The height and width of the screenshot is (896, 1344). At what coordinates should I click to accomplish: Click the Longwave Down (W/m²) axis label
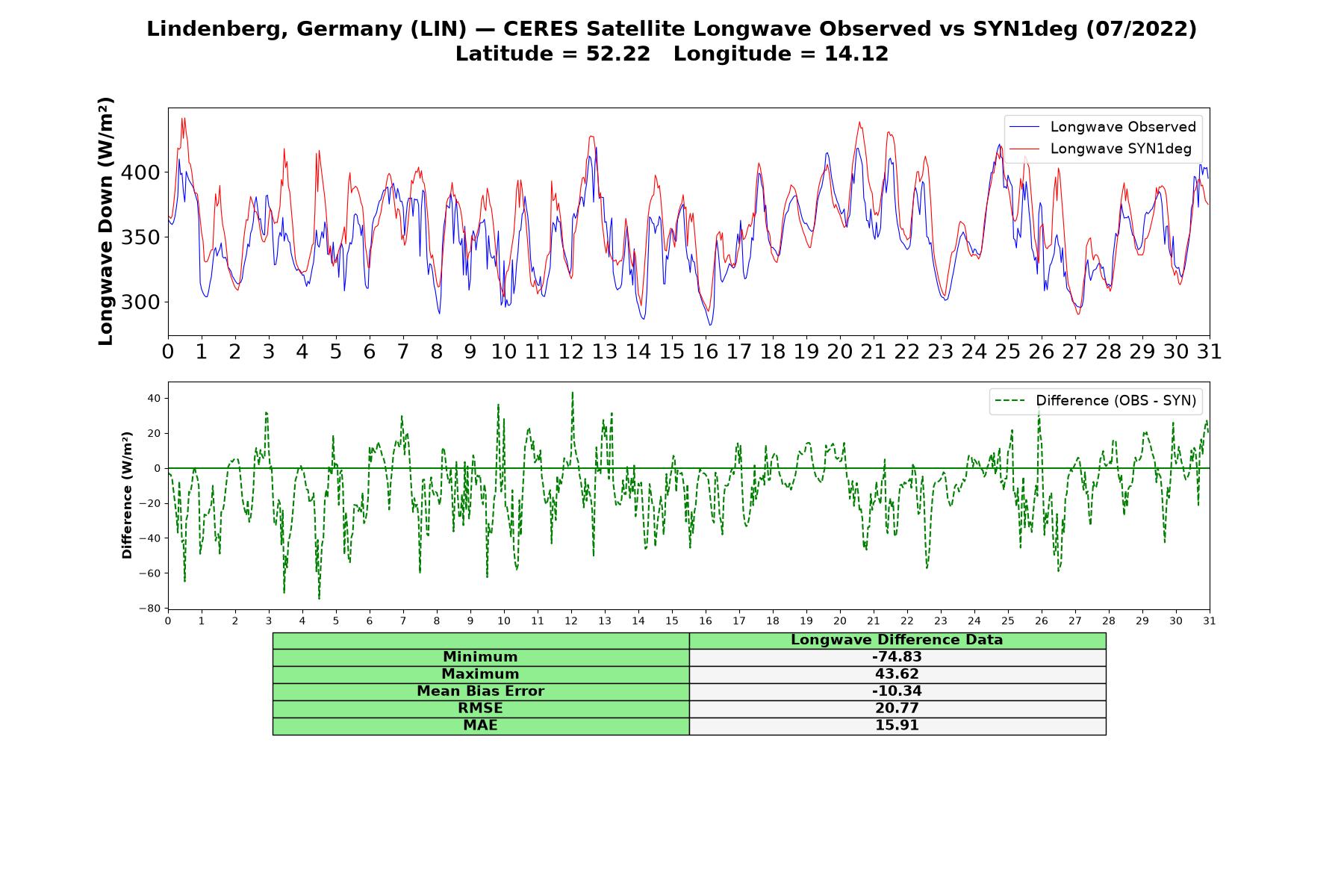pyautogui.click(x=106, y=221)
